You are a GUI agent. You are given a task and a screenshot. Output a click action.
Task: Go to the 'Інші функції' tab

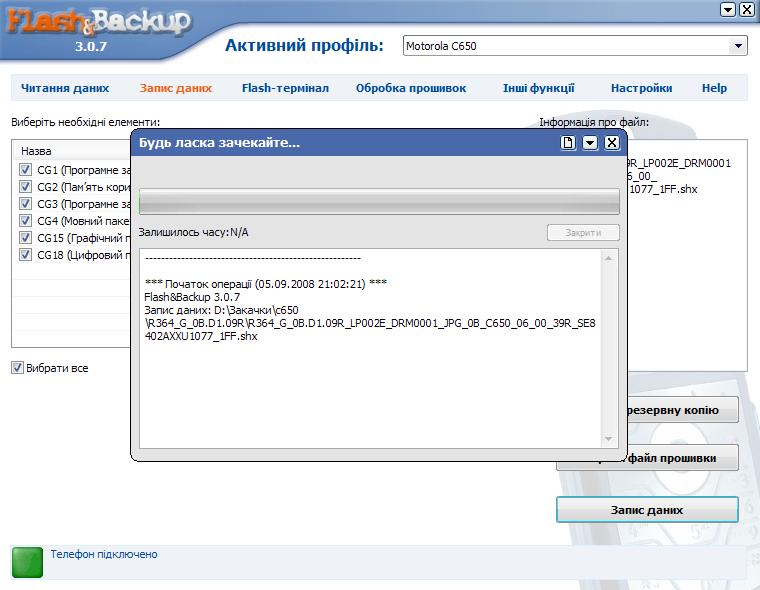point(538,88)
